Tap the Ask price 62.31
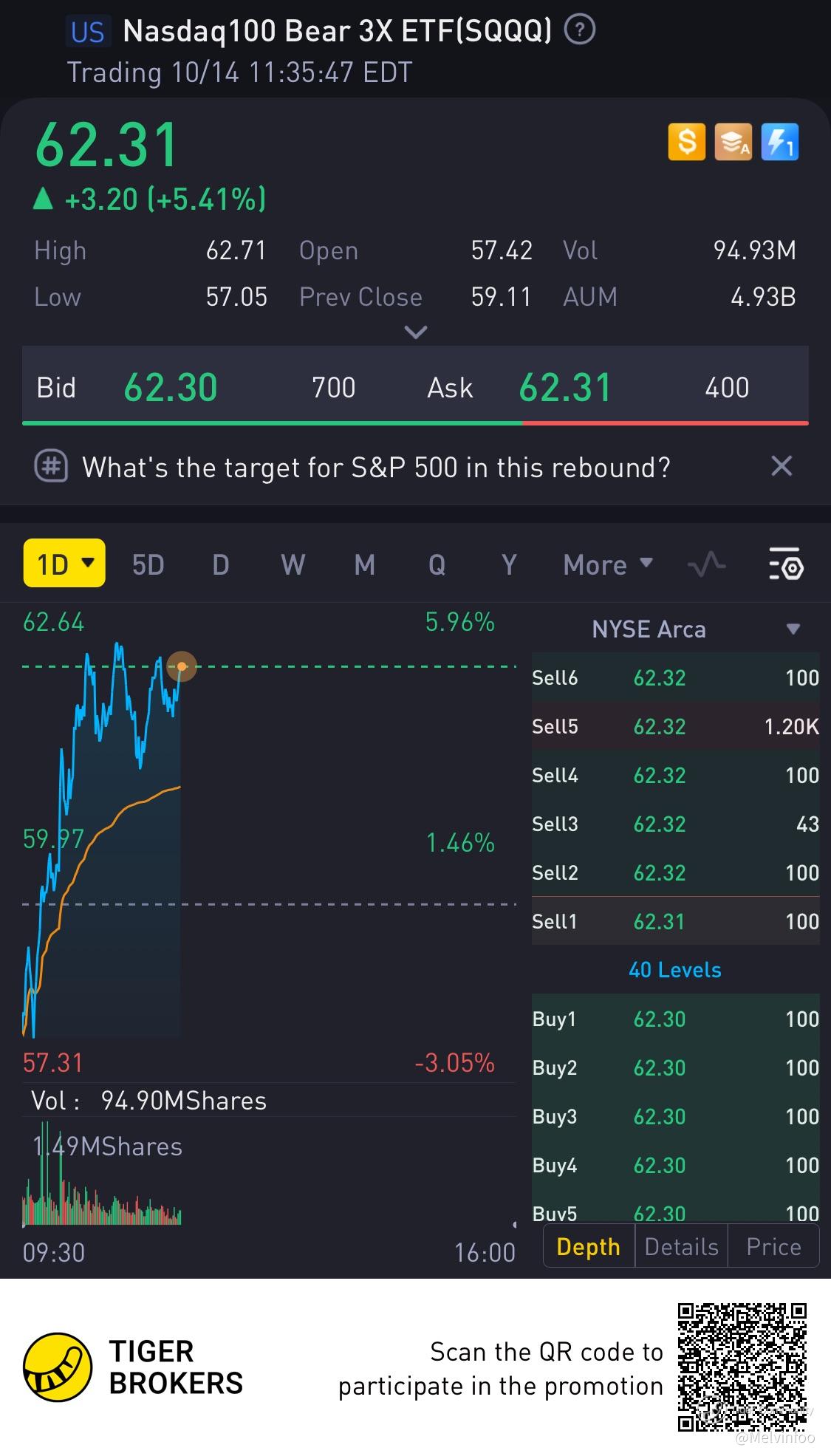 tap(565, 387)
